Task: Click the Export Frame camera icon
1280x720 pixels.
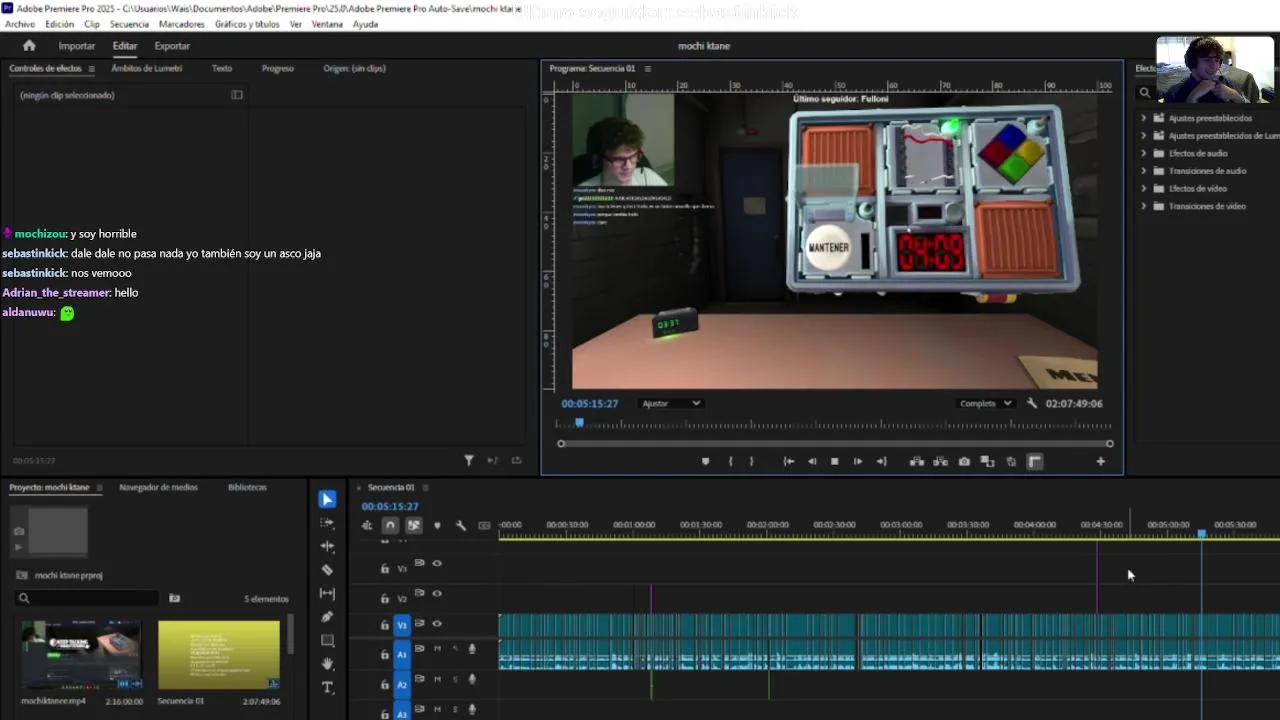Action: pyautogui.click(x=964, y=461)
